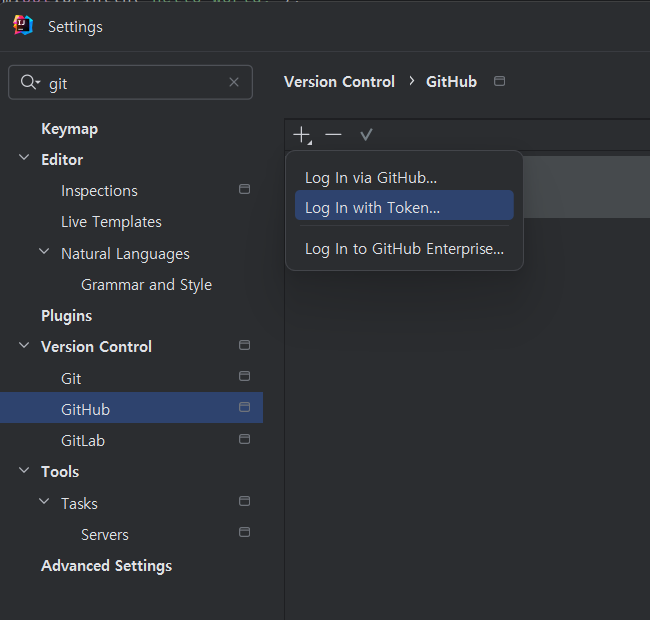This screenshot has width=650, height=620.
Task: Click the set default account checkmark icon
Action: (366, 135)
